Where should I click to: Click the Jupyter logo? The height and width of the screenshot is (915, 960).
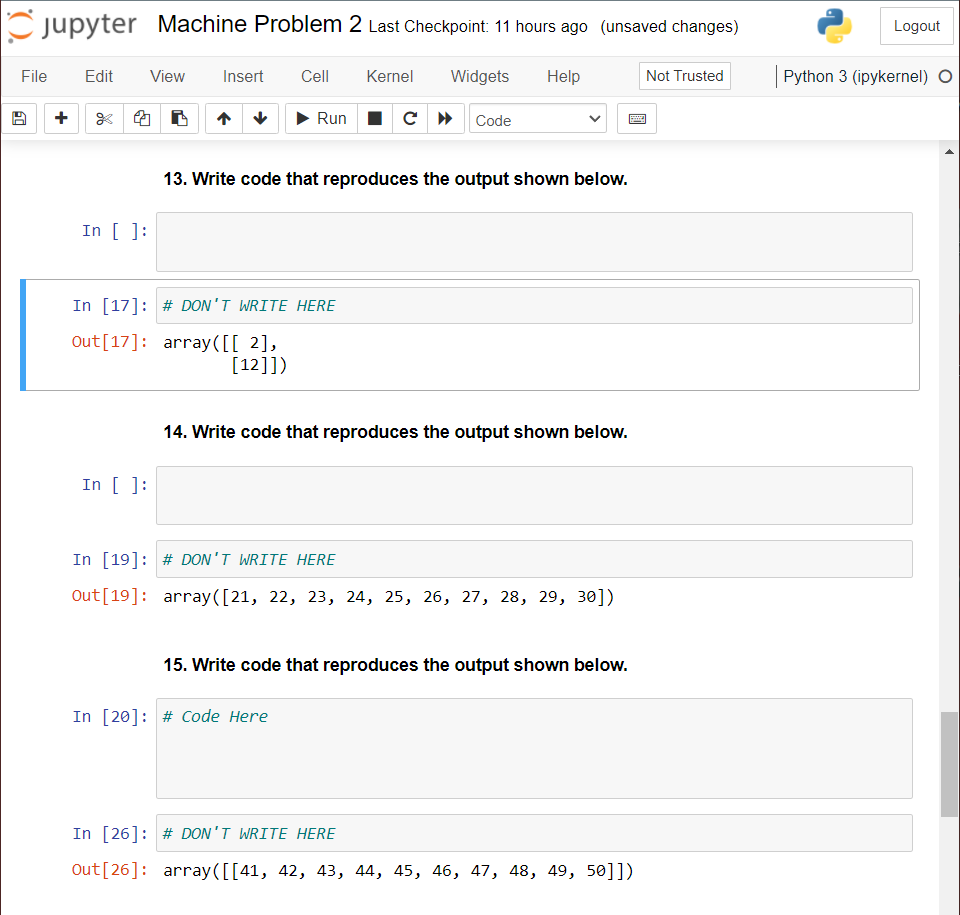[x=72, y=26]
